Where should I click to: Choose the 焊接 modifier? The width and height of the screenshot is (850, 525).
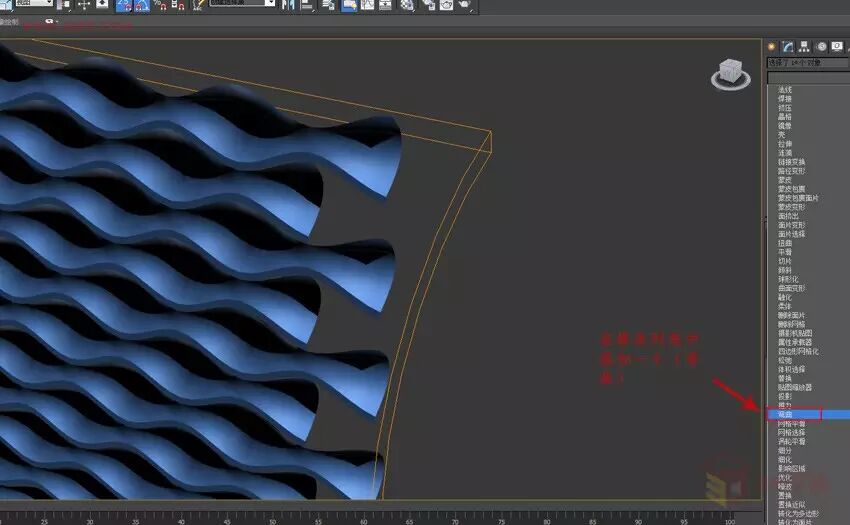pyautogui.click(x=785, y=99)
